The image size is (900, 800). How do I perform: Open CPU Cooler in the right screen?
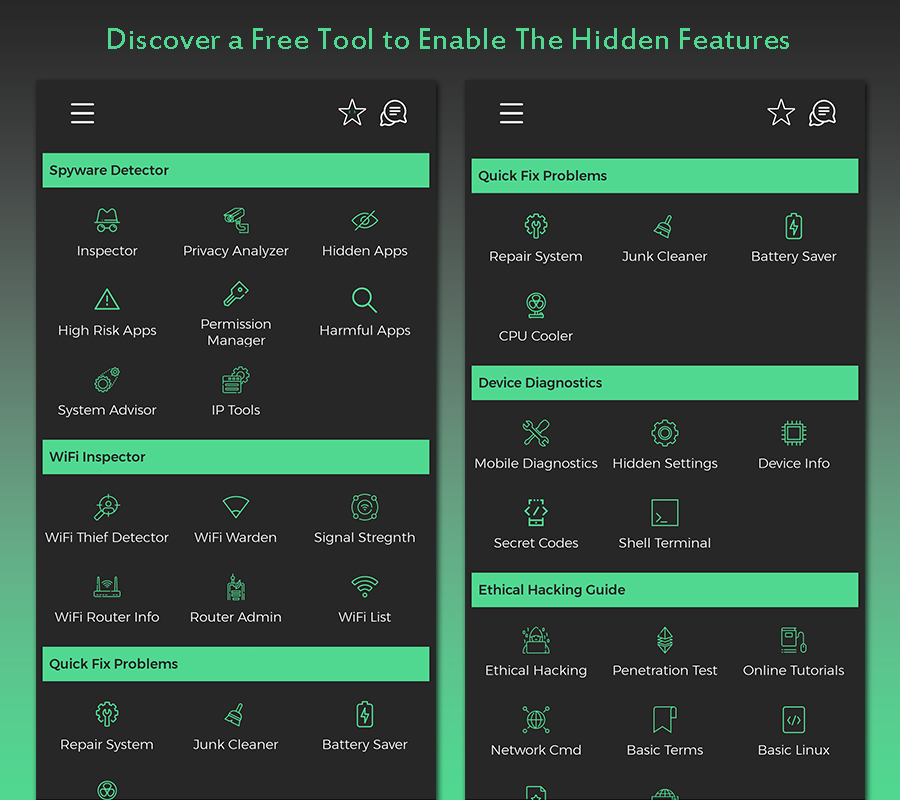[536, 318]
